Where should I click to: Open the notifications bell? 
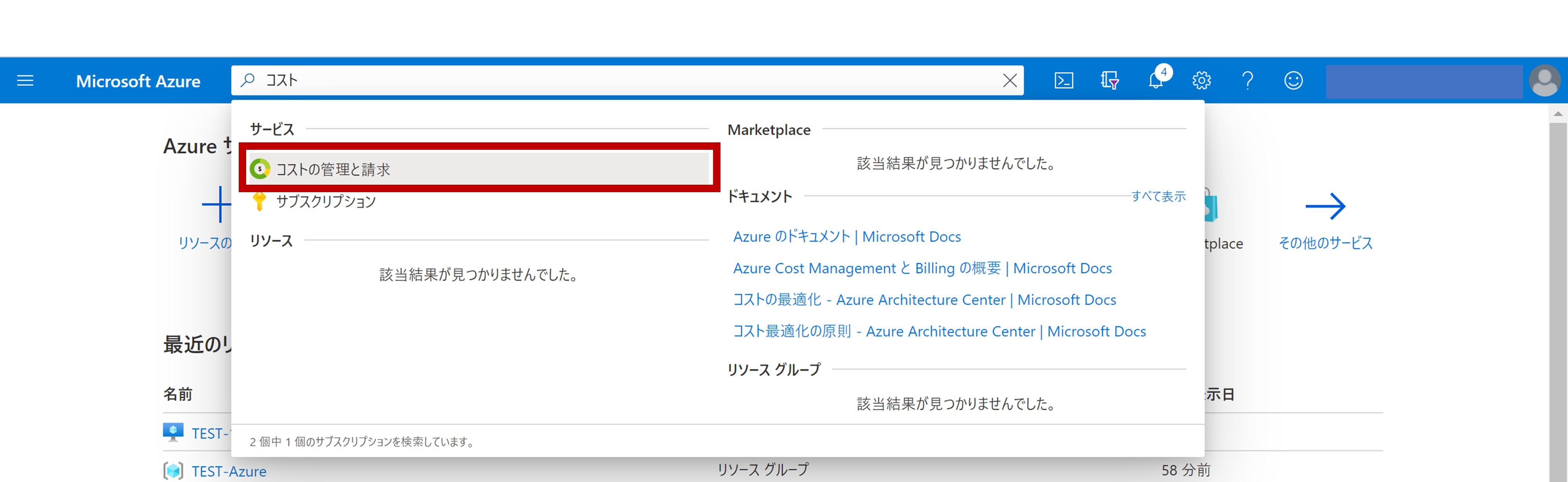pyautogui.click(x=1155, y=80)
